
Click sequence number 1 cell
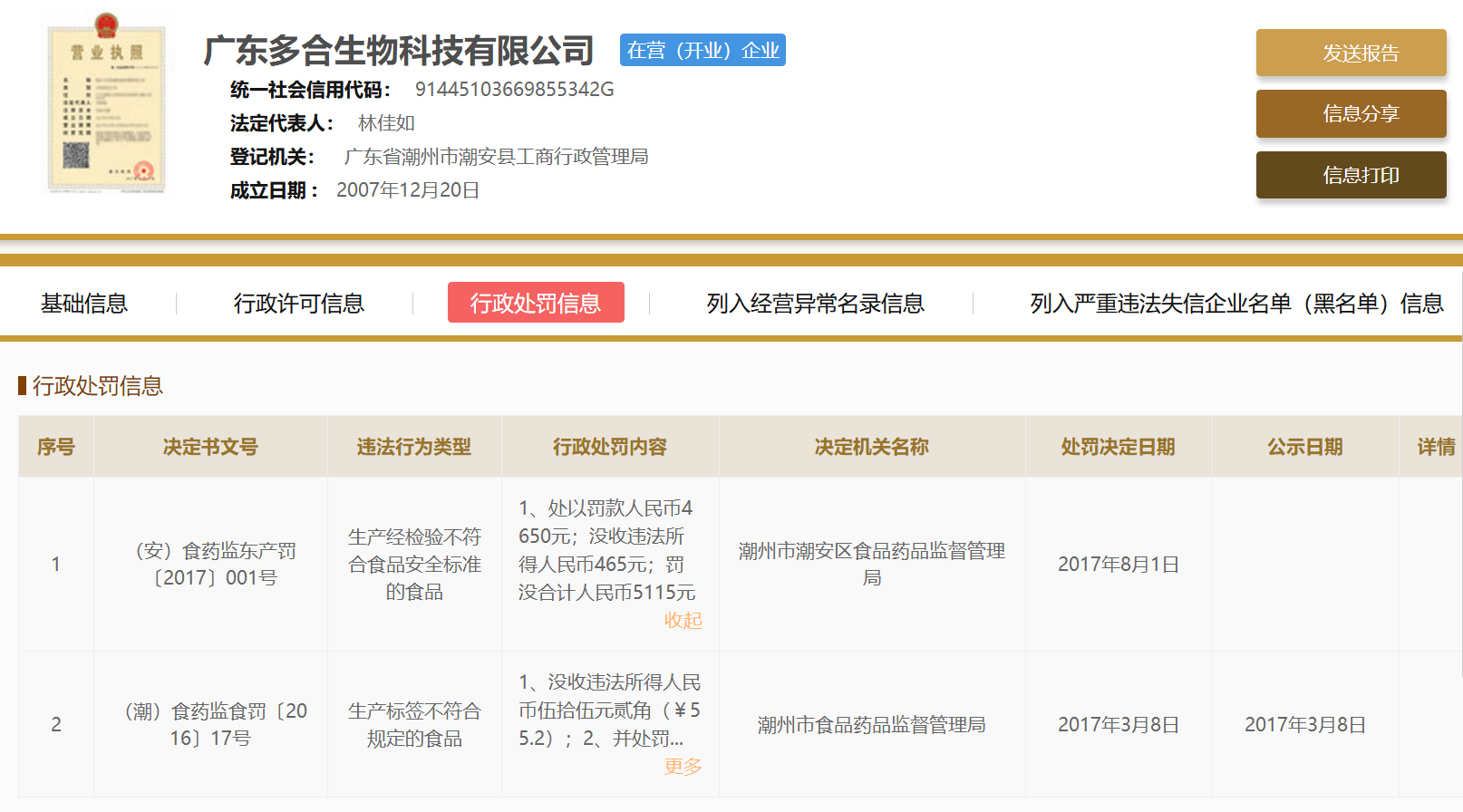(56, 565)
